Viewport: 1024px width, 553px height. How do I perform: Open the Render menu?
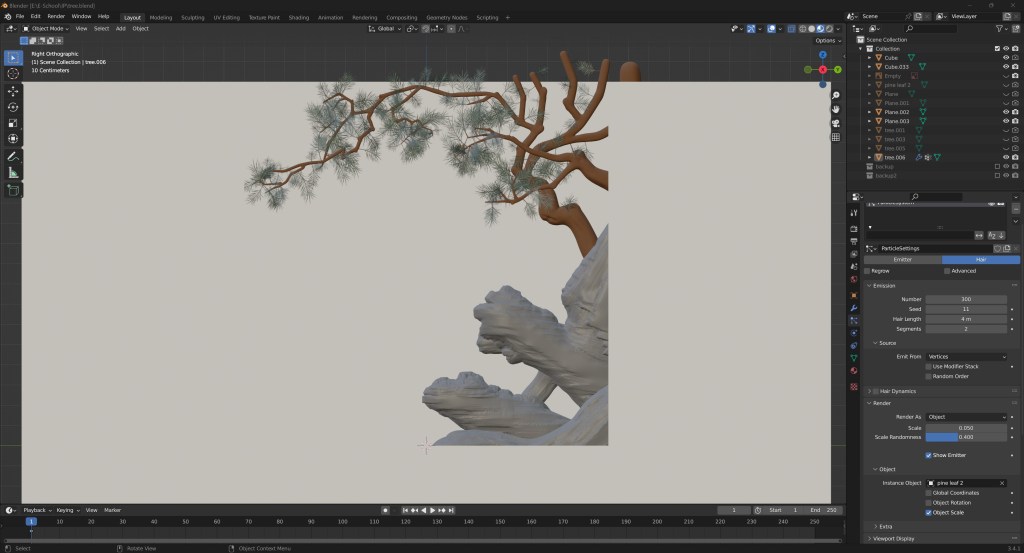click(x=56, y=17)
